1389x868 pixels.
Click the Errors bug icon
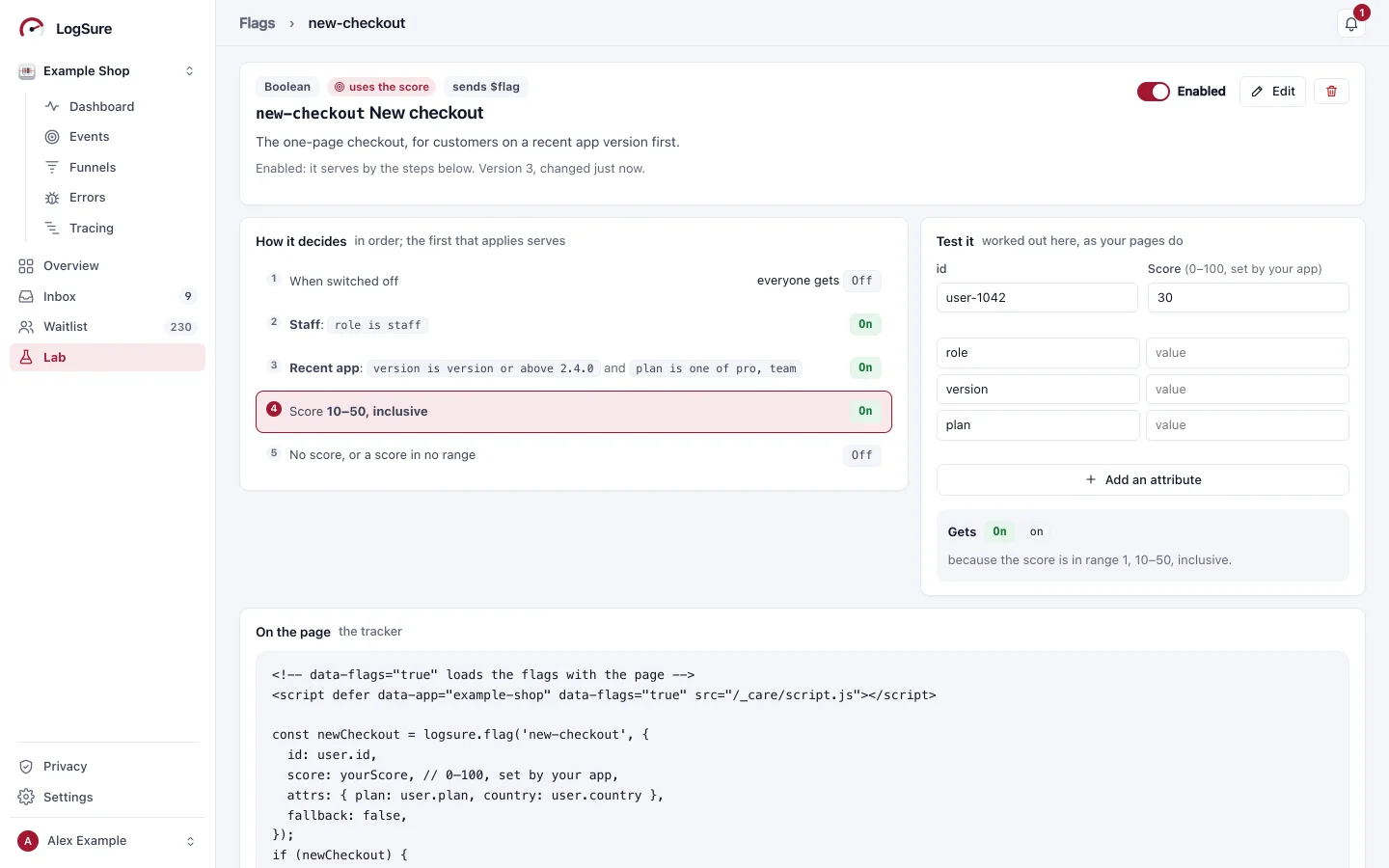click(x=52, y=198)
